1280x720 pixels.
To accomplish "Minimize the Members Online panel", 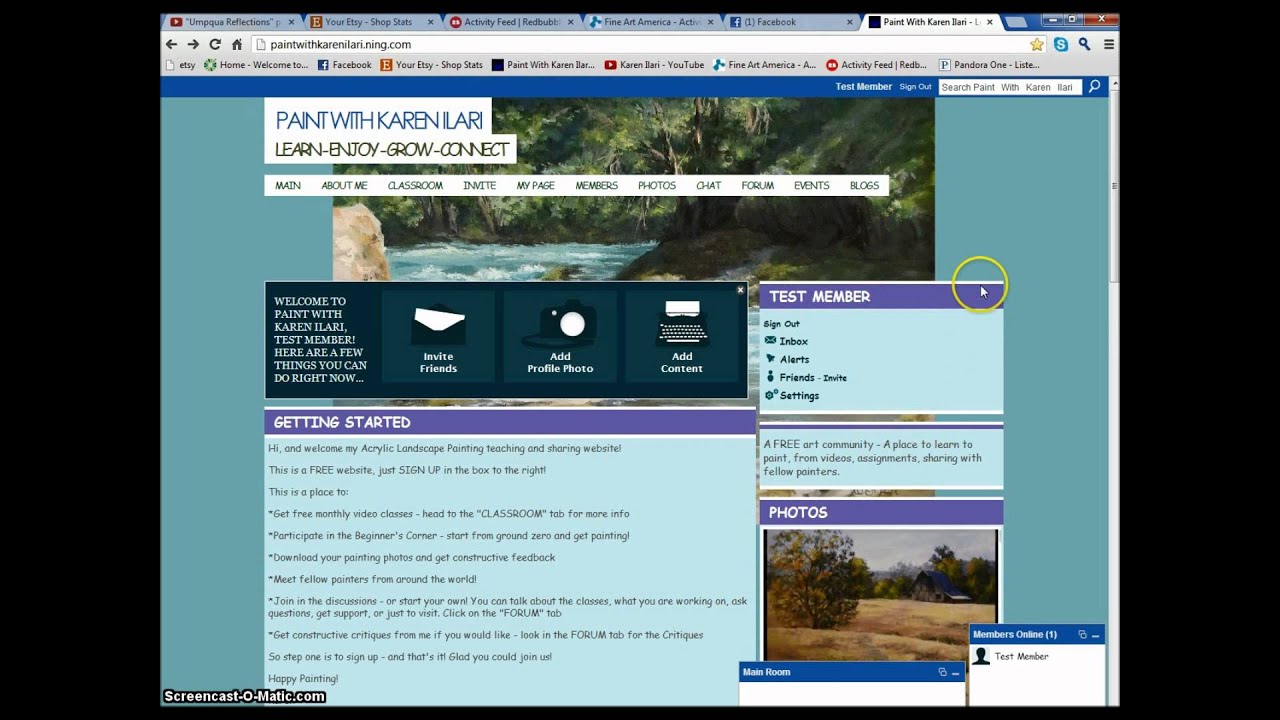I will click(x=1095, y=634).
